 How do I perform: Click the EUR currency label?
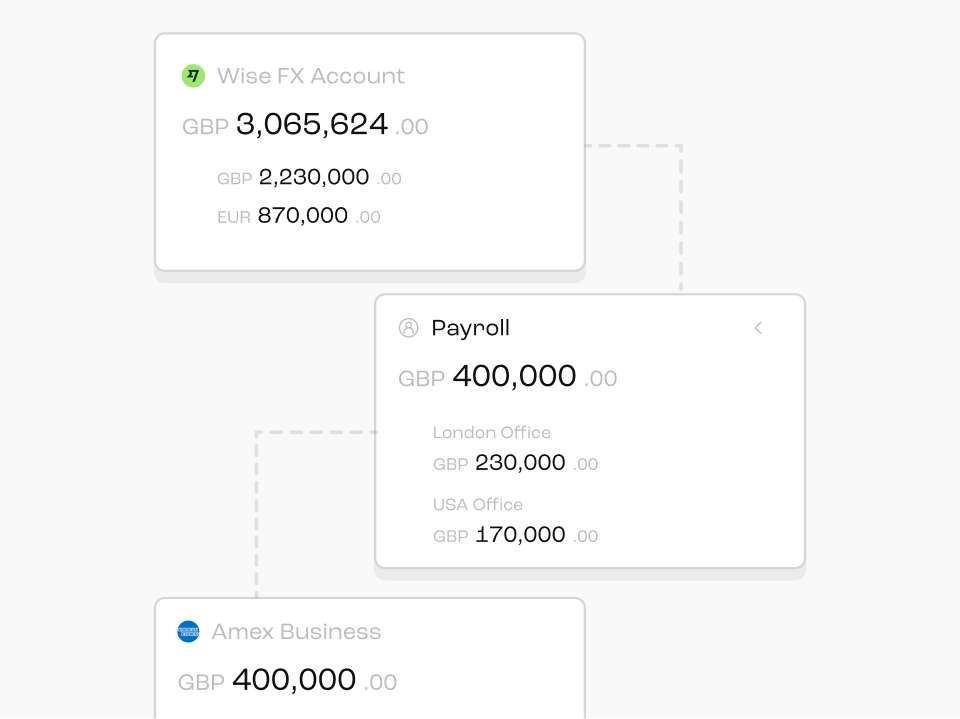(234, 217)
